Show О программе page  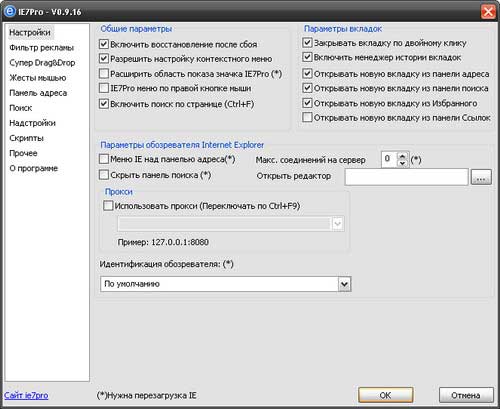(x=33, y=168)
